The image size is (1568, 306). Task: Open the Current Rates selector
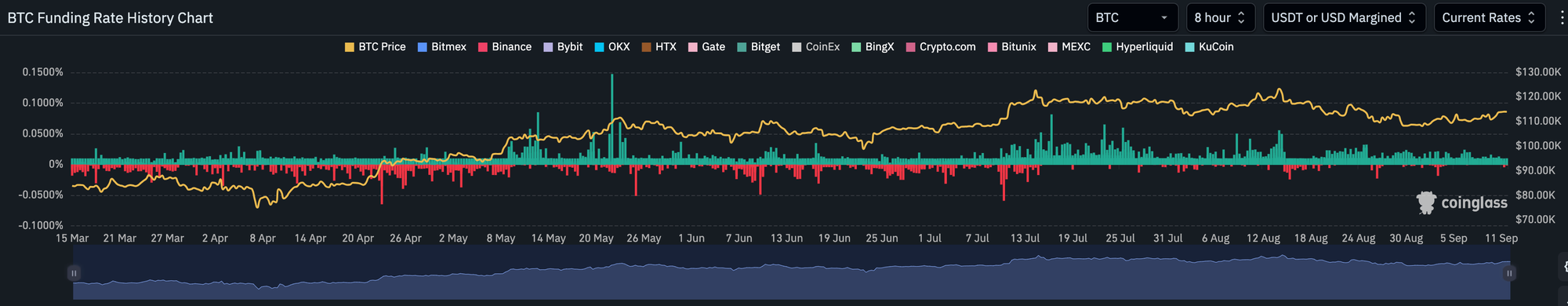coord(1489,17)
